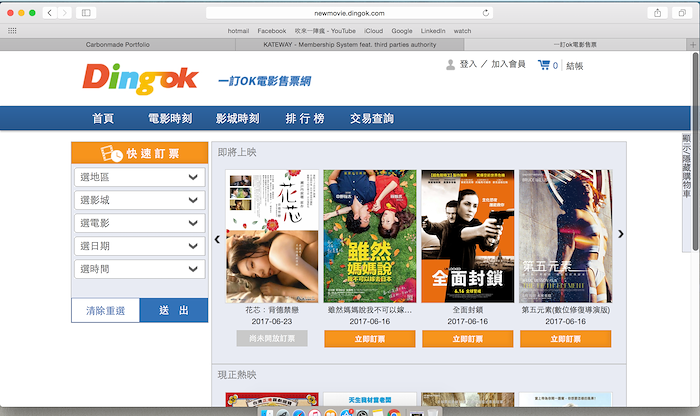The image size is (700, 416).
Task: Click the address bar newmovie.dingok.com
Action: (349, 13)
